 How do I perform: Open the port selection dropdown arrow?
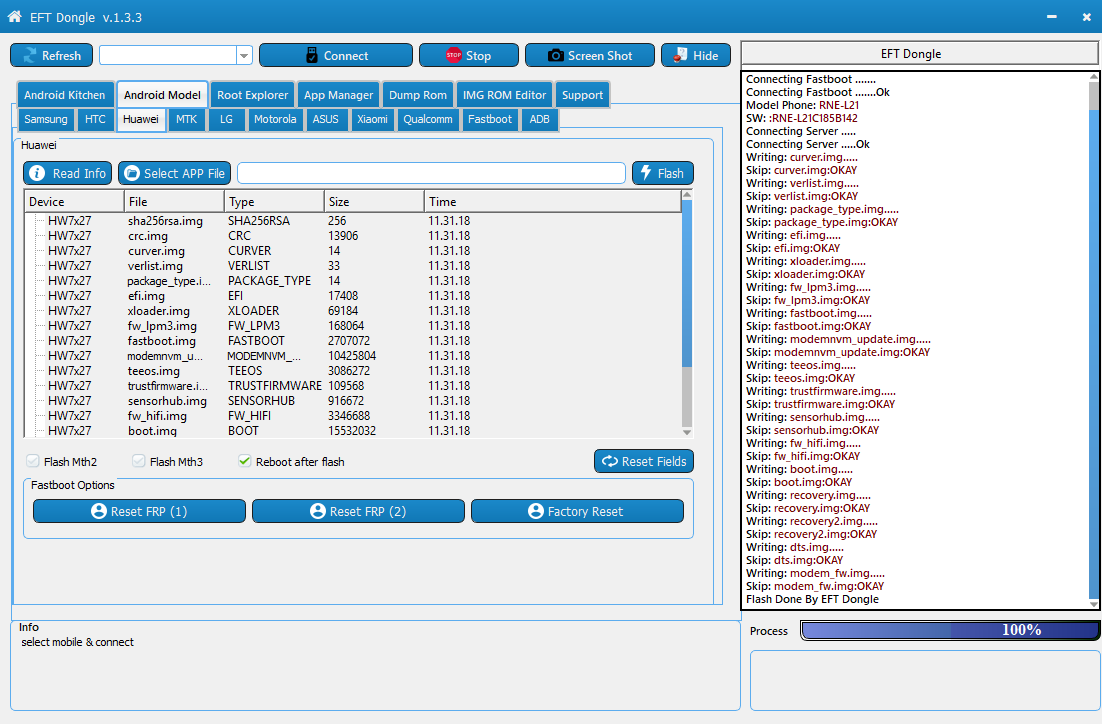(244, 56)
